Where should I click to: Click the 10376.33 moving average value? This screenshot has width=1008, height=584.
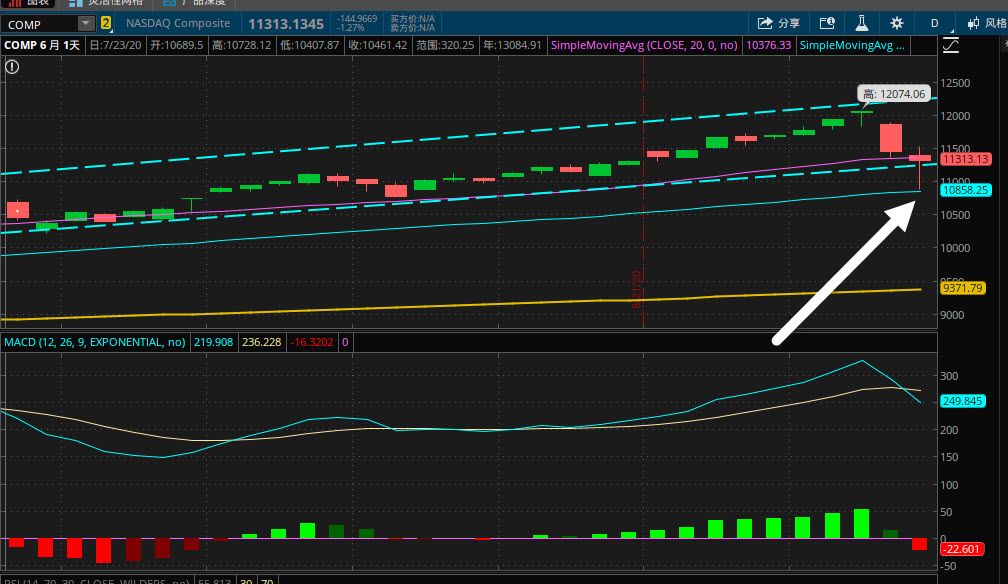(768, 45)
